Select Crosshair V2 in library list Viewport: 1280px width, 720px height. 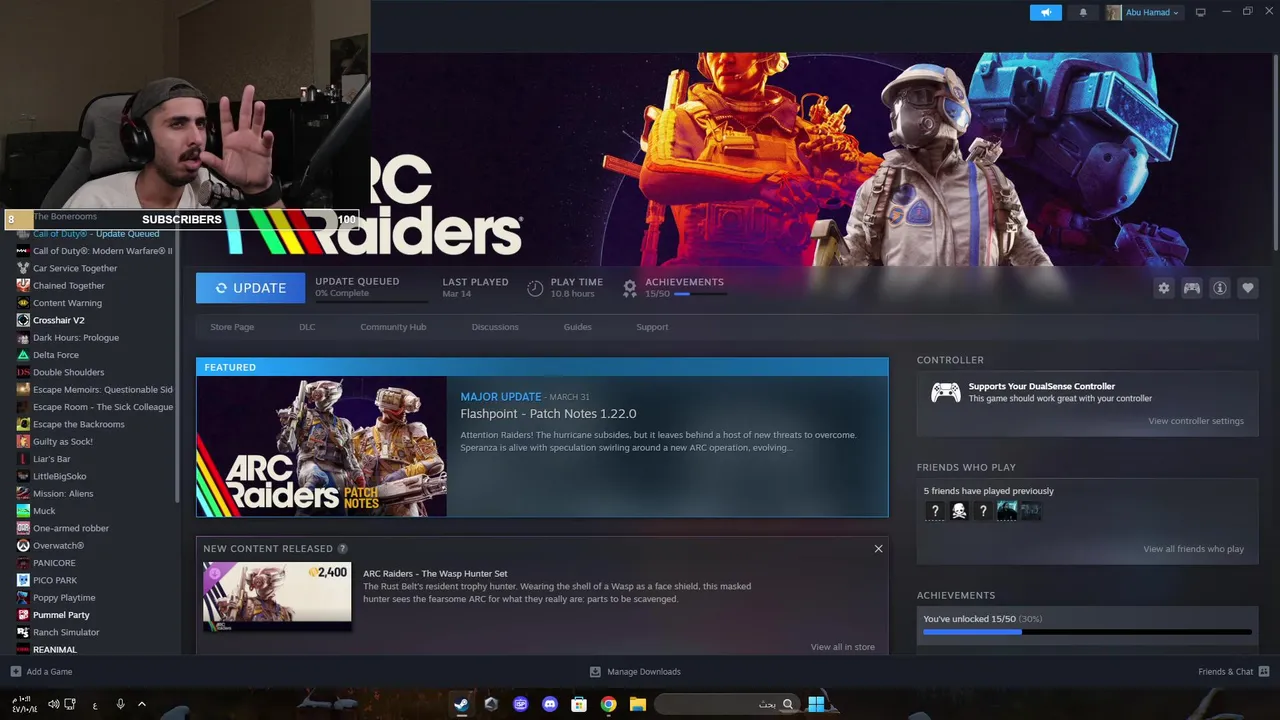(x=58, y=320)
